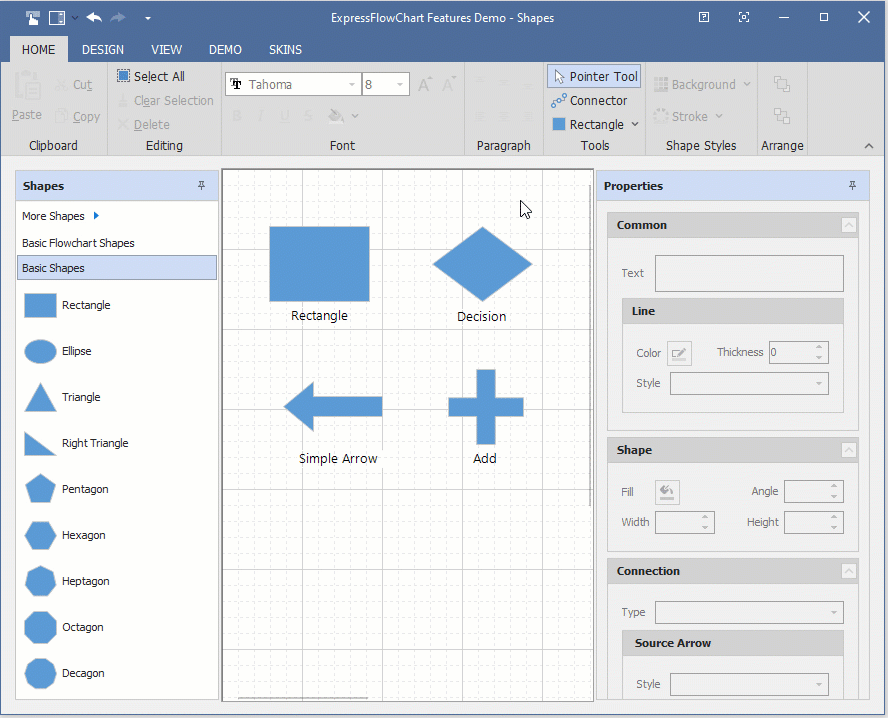The width and height of the screenshot is (888, 718).
Task: Pick the Ellipse shape from the list
Action: pyautogui.click(x=40, y=351)
